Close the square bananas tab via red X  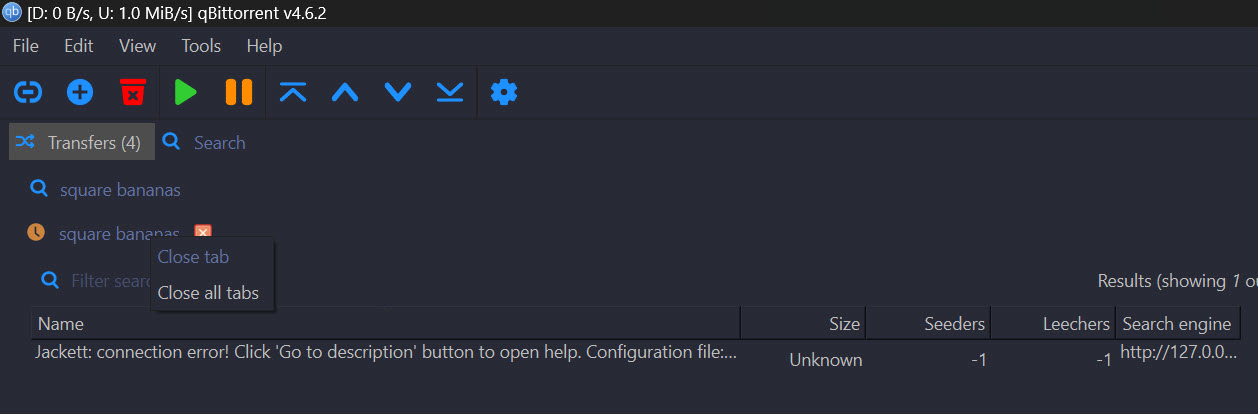tap(203, 233)
